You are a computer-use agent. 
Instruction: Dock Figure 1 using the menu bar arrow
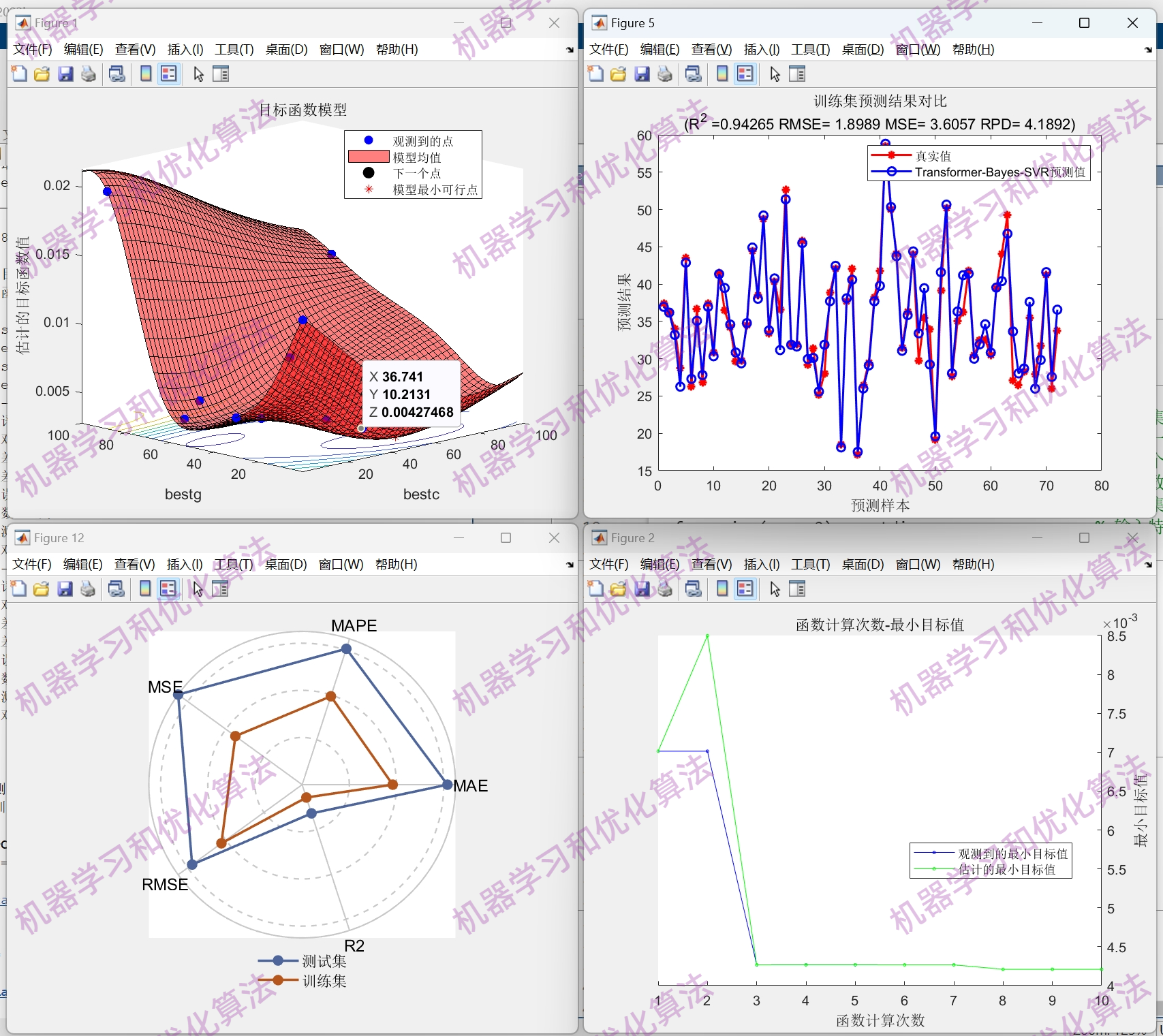tap(570, 50)
